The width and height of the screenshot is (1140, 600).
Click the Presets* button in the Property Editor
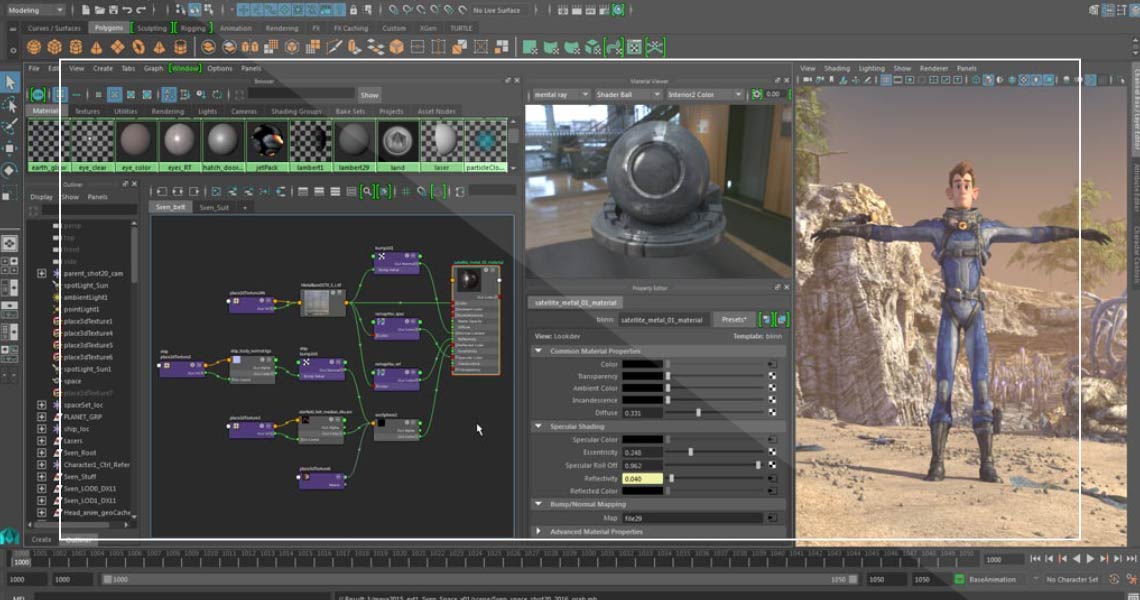coord(734,319)
